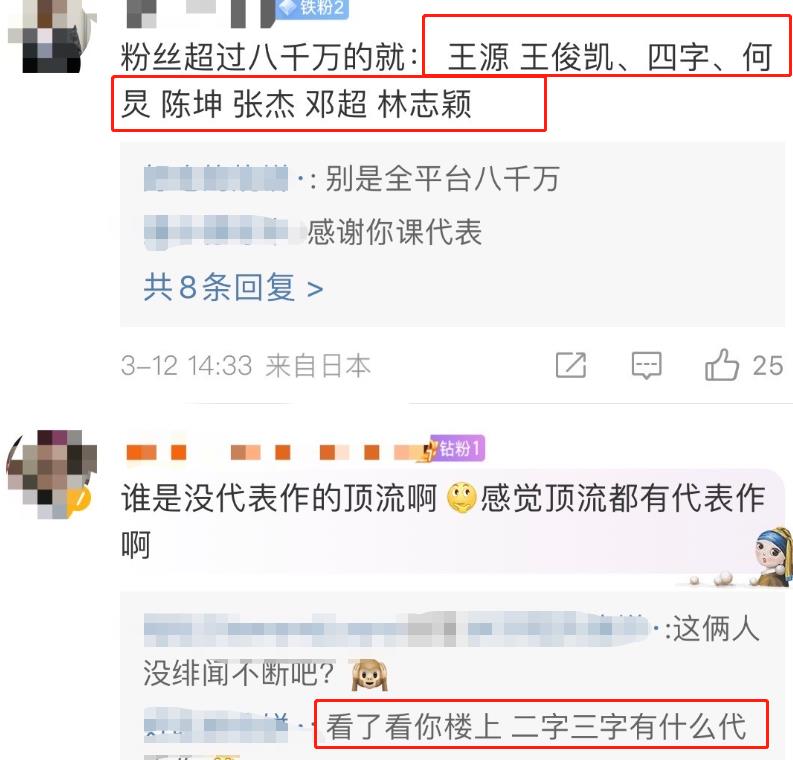This screenshot has height=760, width=793.
Task: Tap the monkey covering ears emoji
Action: tap(370, 675)
